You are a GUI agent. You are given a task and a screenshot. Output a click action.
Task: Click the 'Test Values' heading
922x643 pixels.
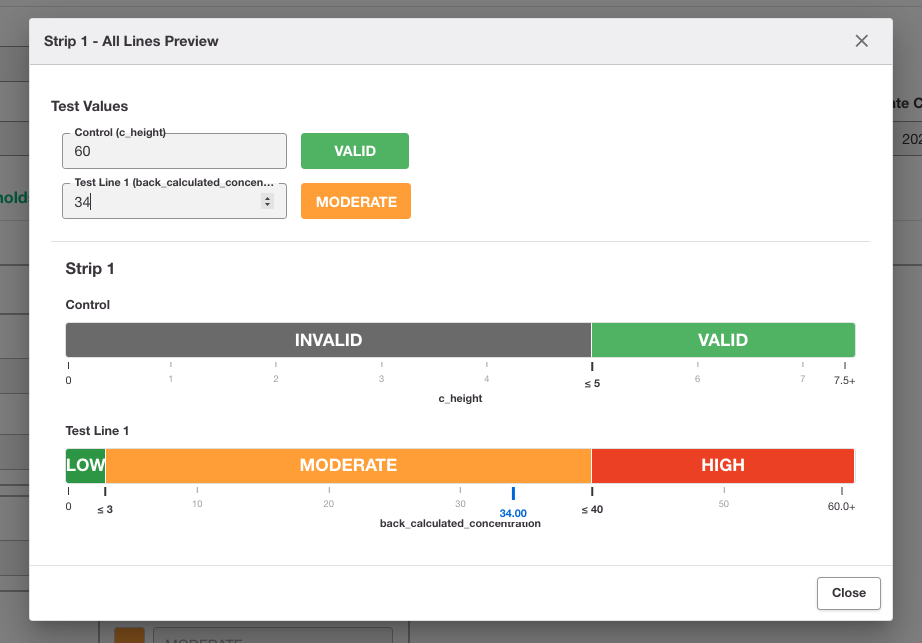(x=89, y=106)
